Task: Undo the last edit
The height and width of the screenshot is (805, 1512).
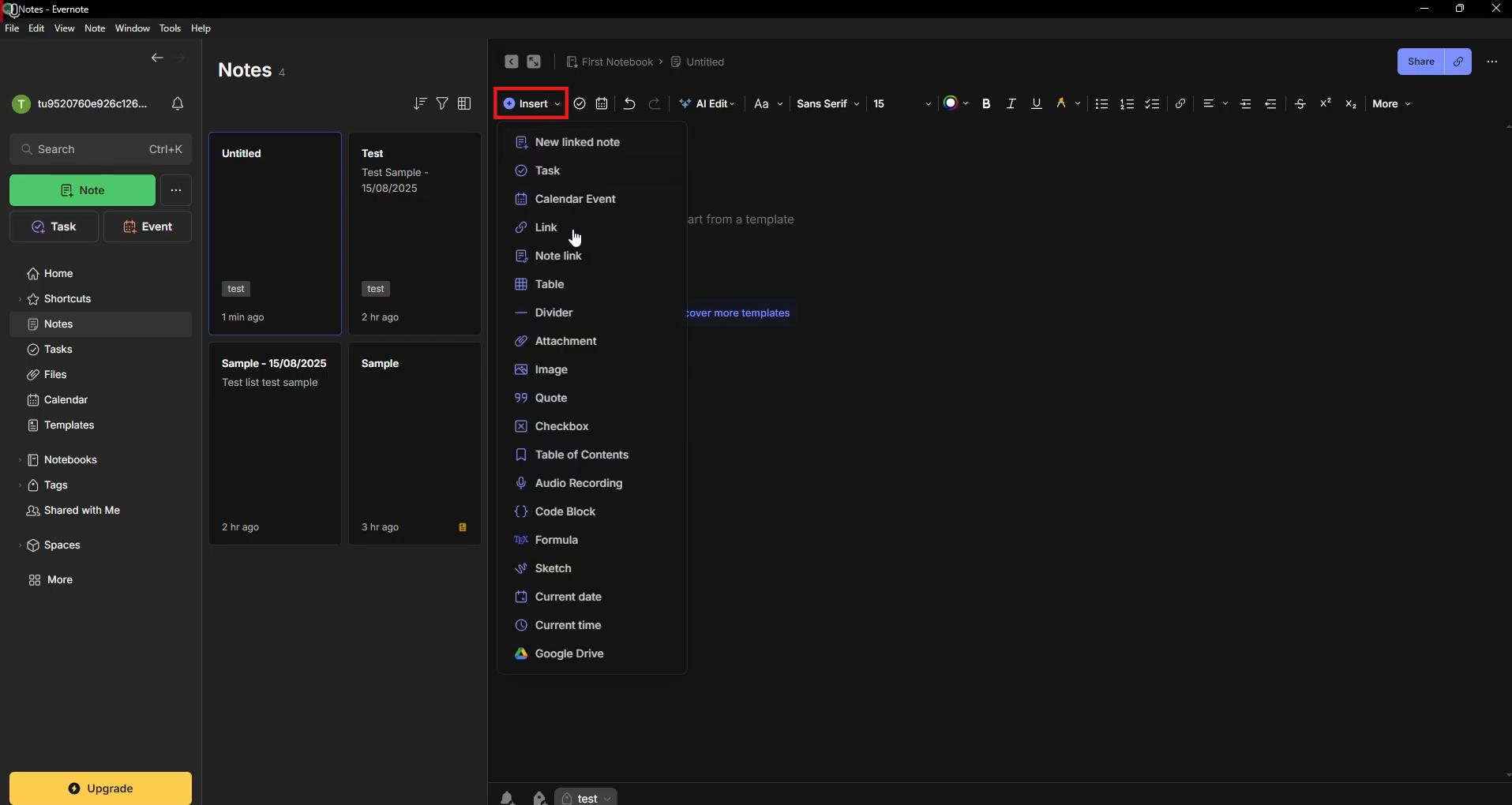Action: coord(630,103)
